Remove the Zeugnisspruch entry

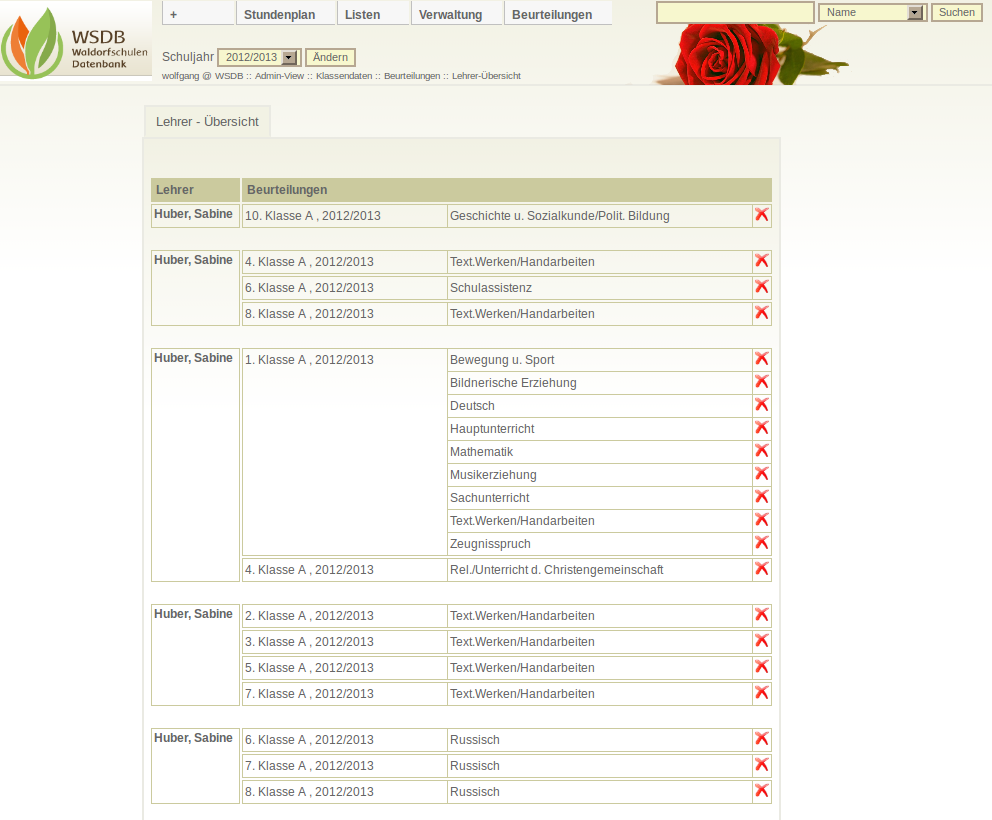coord(762,543)
